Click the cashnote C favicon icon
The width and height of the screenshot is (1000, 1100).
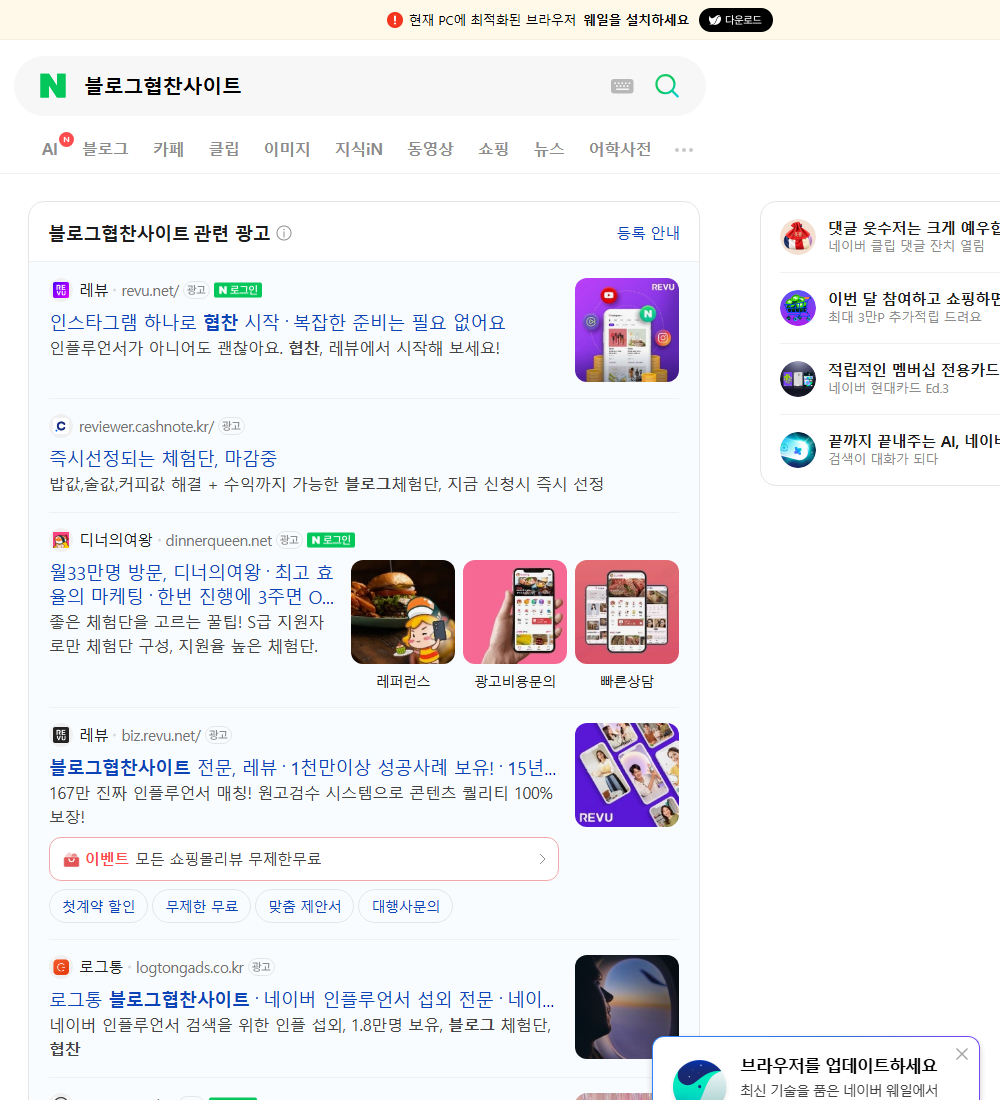point(61,426)
